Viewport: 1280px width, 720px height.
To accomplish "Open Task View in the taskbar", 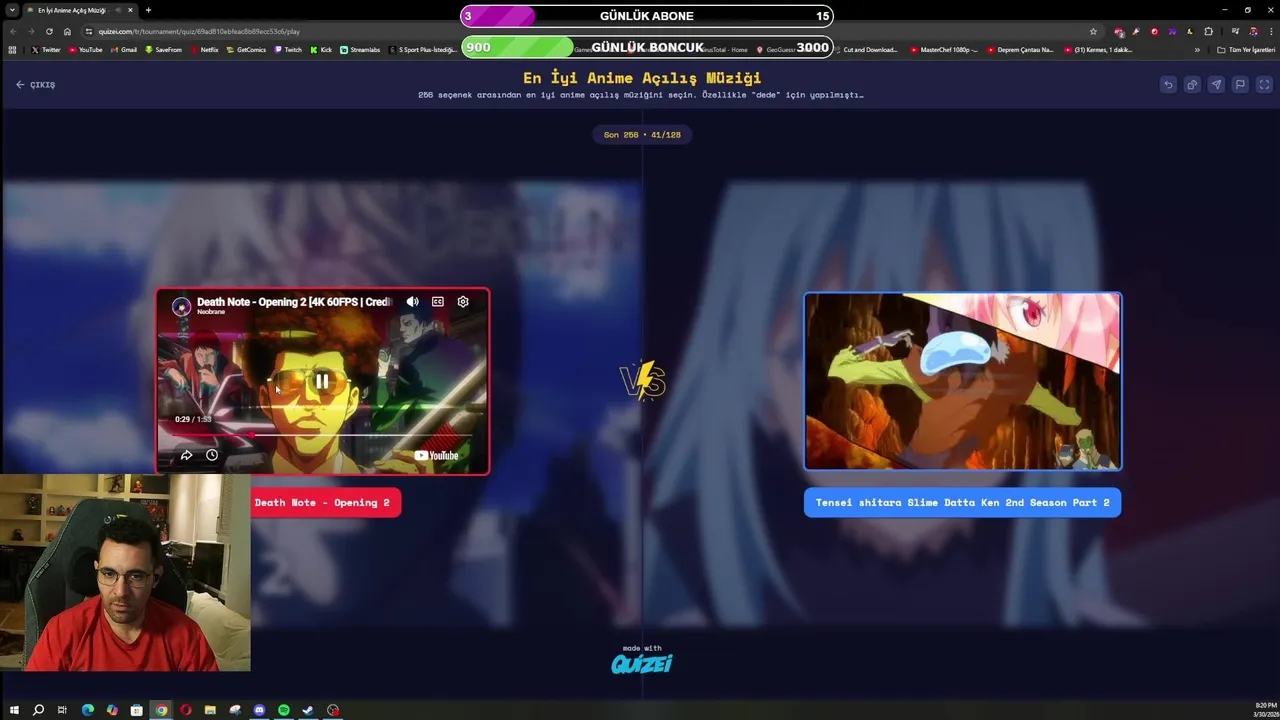I will click(62, 710).
